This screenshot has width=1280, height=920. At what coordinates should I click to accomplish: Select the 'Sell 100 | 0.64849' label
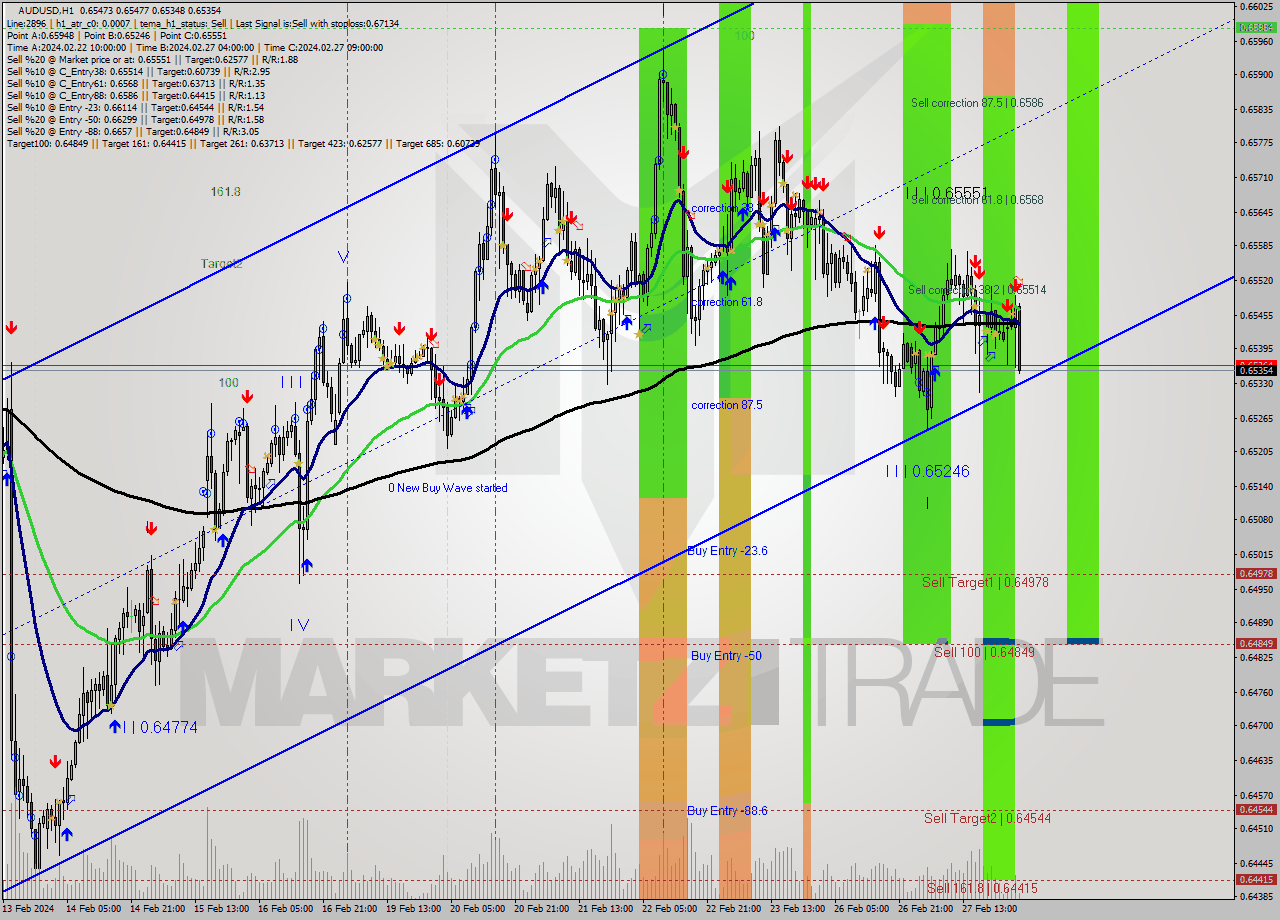(x=984, y=652)
